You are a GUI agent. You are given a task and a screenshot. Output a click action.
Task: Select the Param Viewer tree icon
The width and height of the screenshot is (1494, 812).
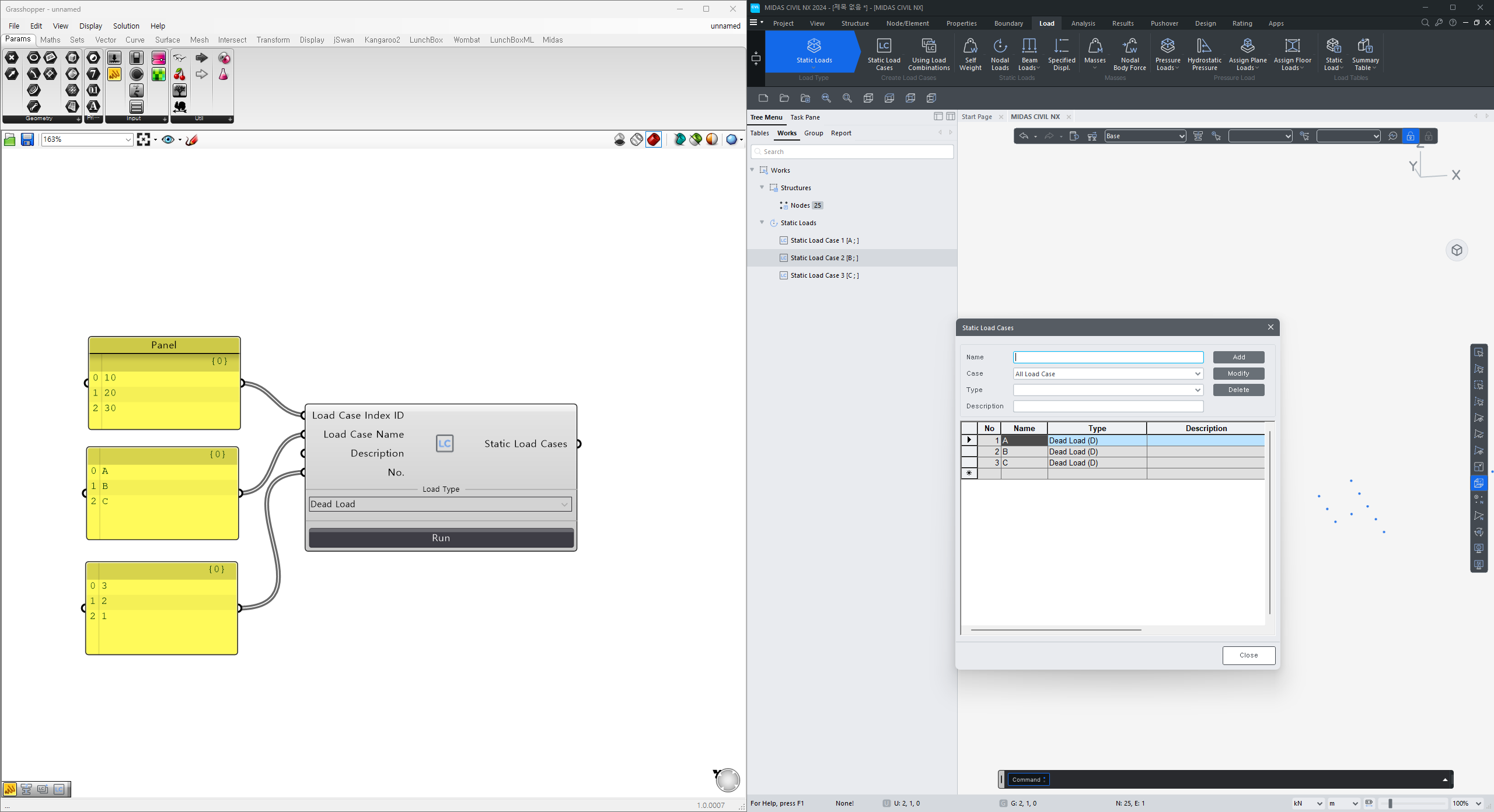tap(180, 90)
